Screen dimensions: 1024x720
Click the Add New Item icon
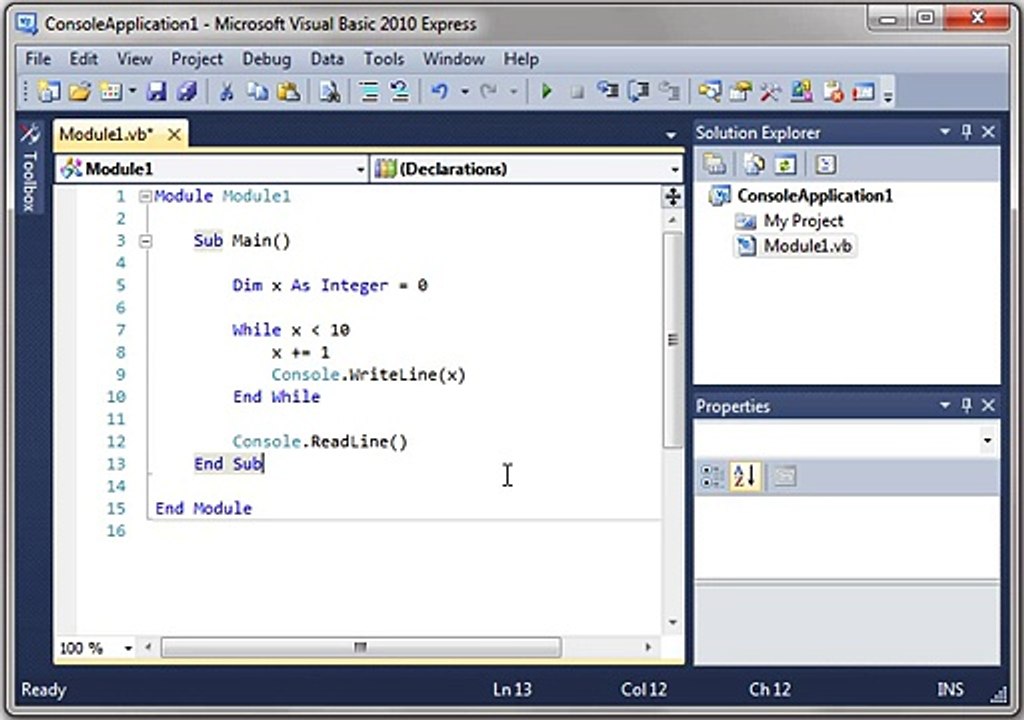[x=110, y=91]
